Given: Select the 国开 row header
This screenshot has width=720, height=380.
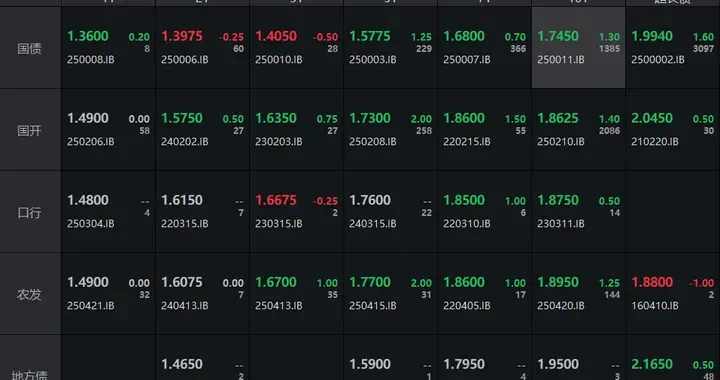Looking at the screenshot, I should 30,130.
